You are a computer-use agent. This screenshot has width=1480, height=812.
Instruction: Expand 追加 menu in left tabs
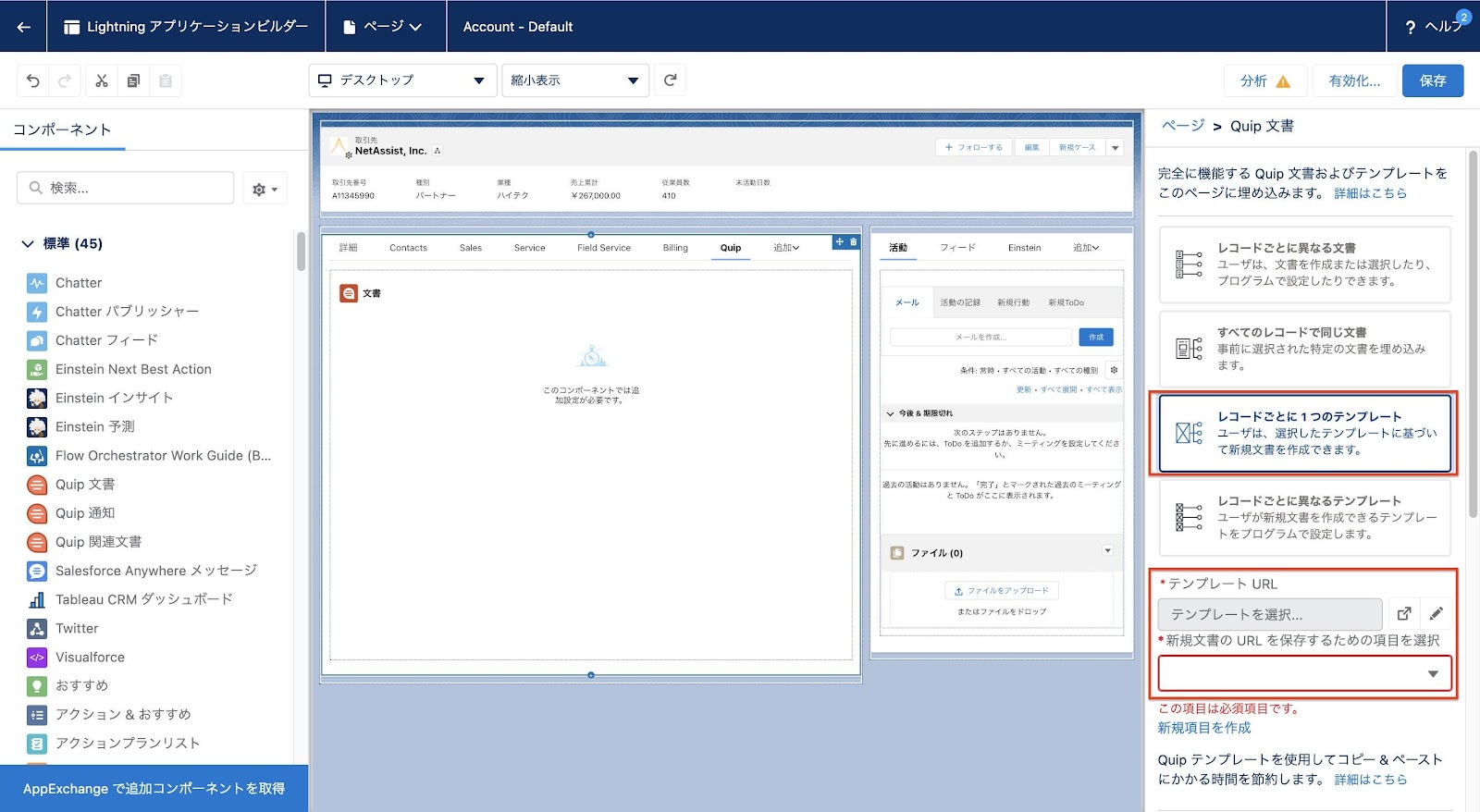click(786, 248)
